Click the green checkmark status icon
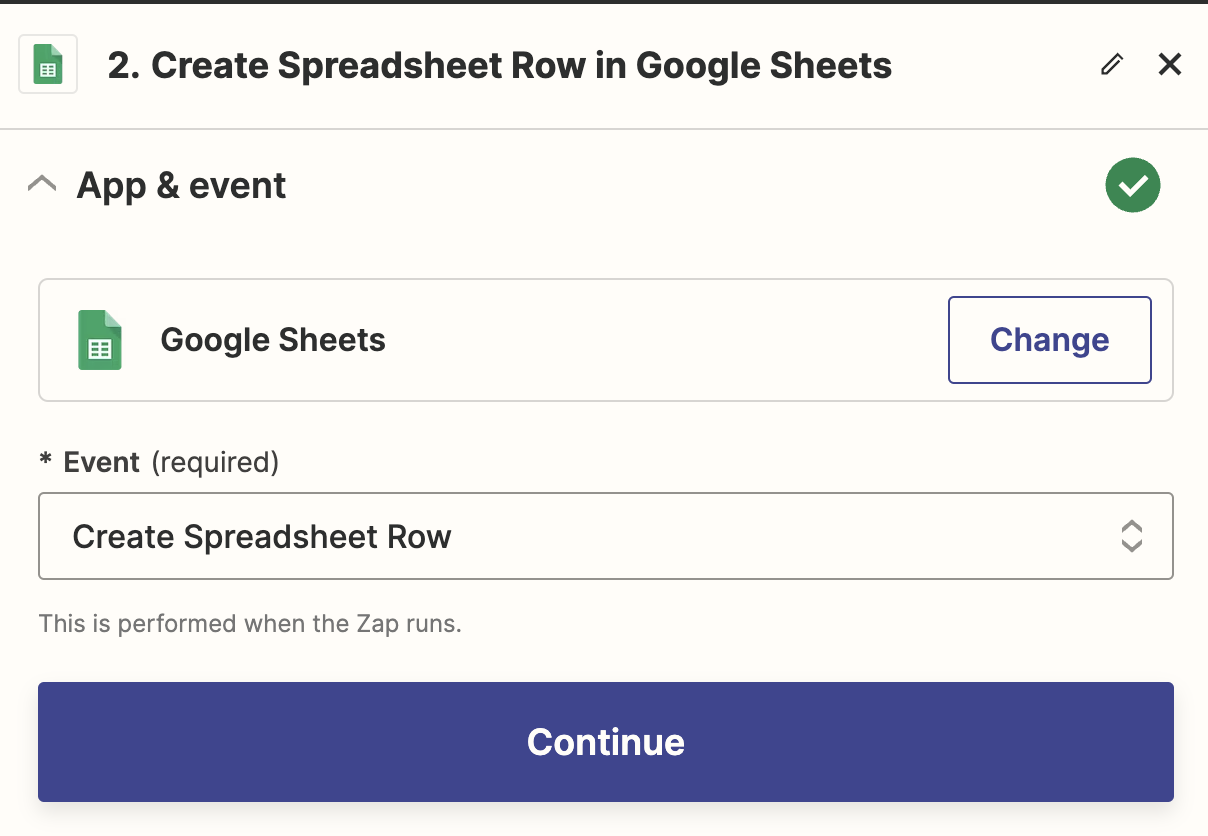The width and height of the screenshot is (1208, 836). (x=1132, y=186)
